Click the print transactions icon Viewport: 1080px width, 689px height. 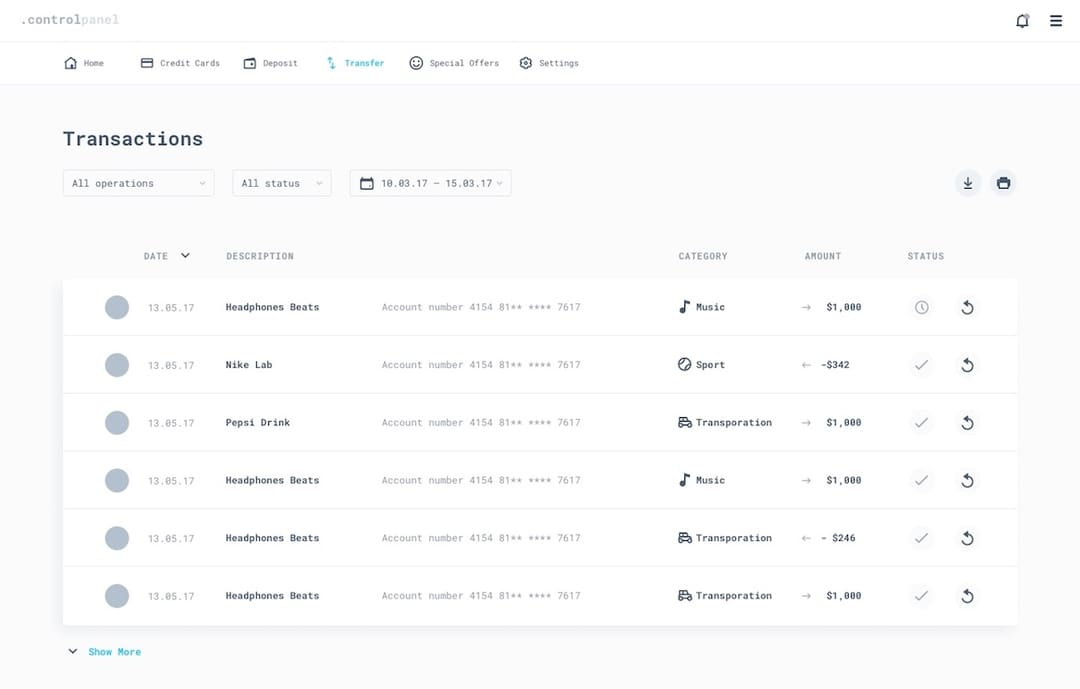(1004, 183)
